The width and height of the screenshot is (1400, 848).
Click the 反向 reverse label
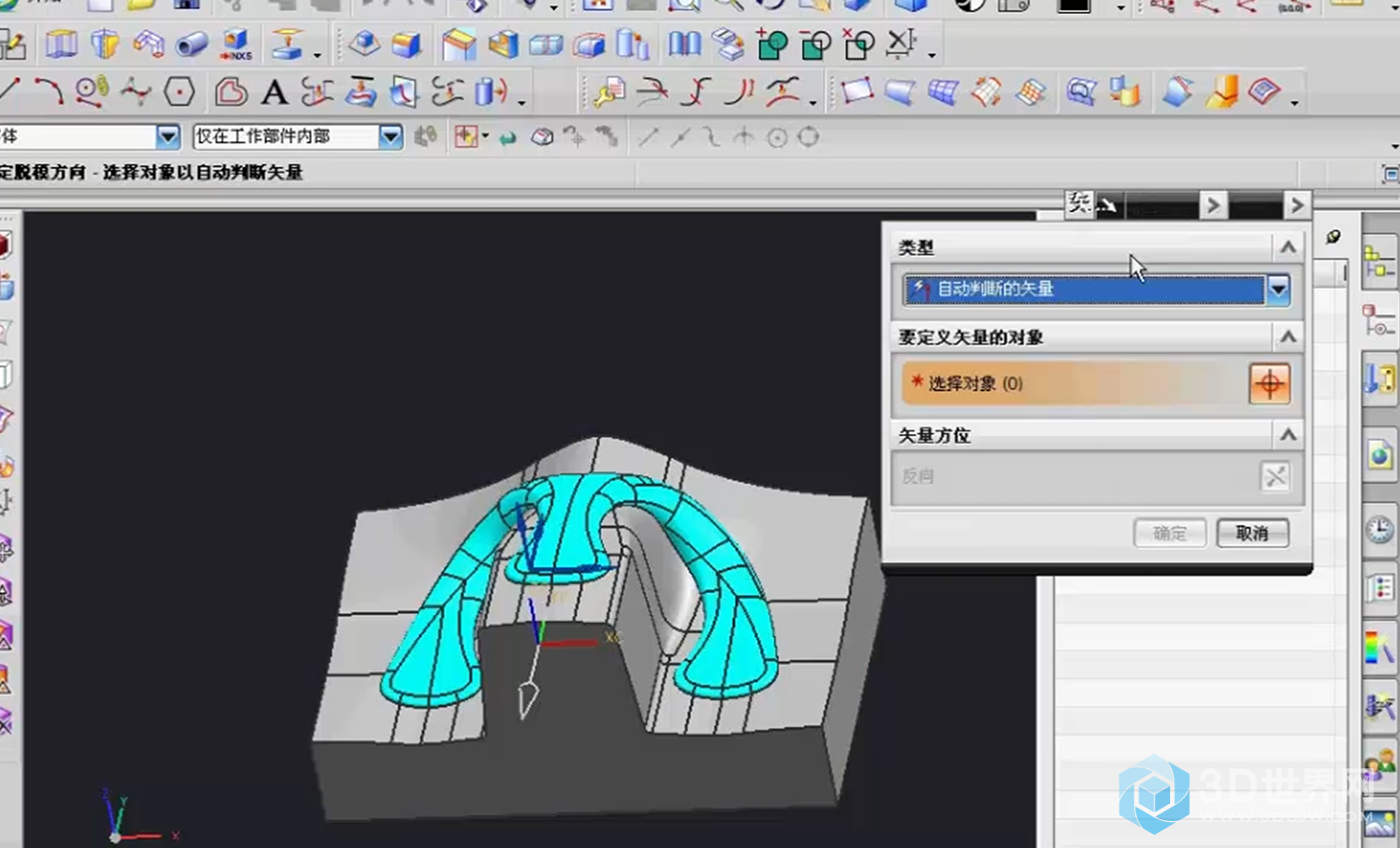[x=917, y=476]
